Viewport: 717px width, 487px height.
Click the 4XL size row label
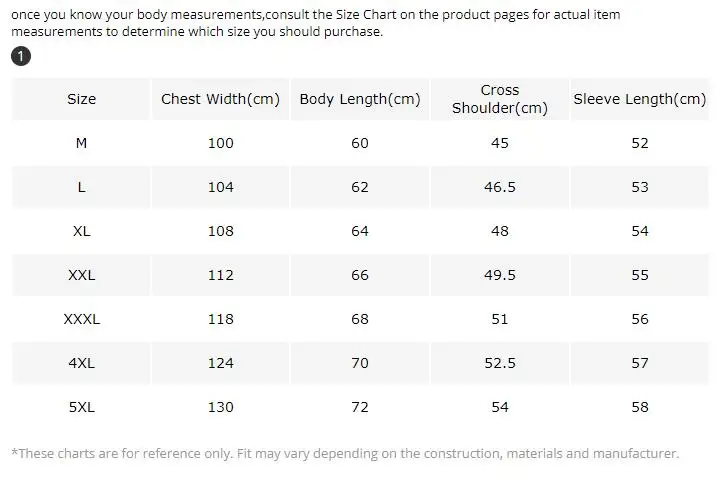point(81,363)
